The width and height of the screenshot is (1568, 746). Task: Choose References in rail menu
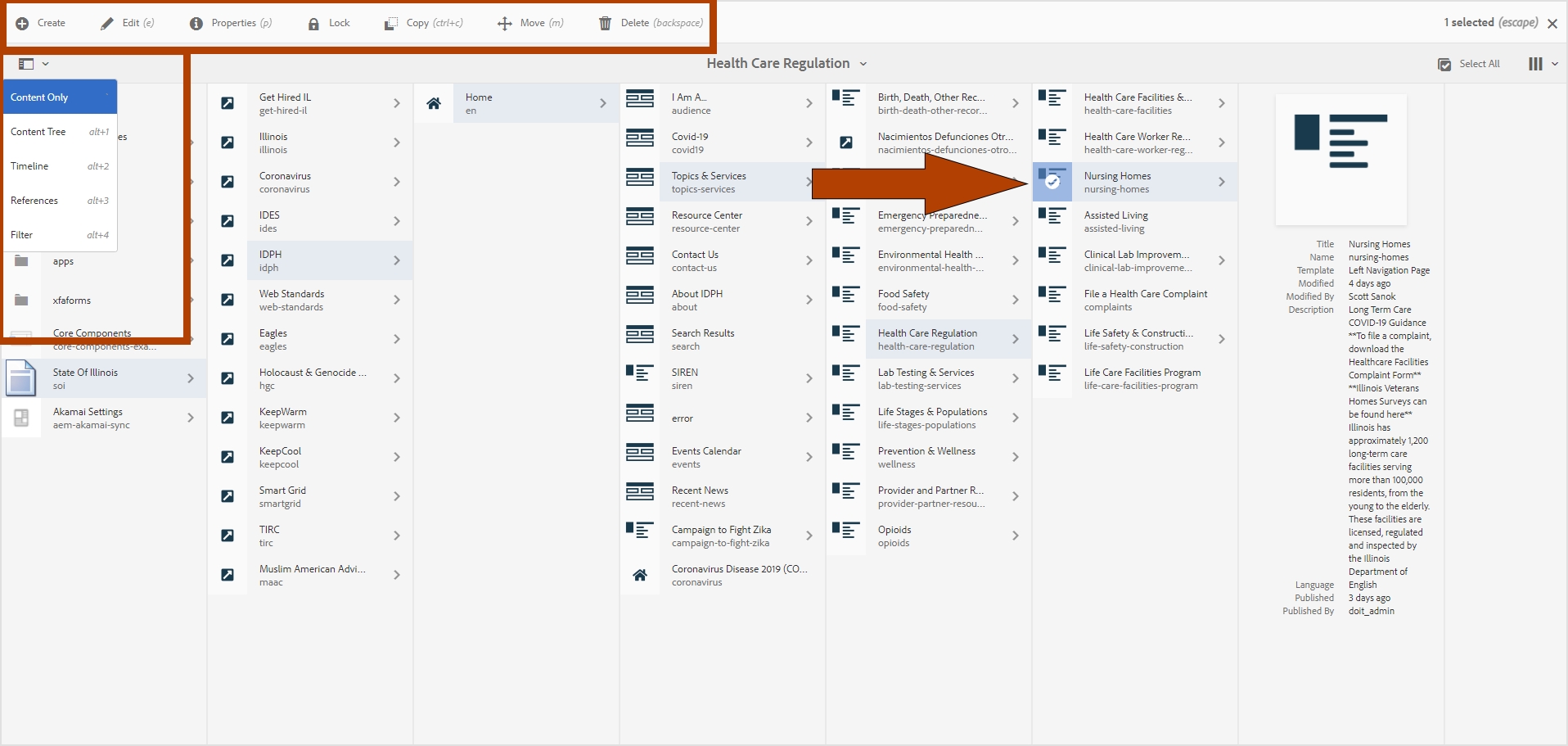point(60,200)
